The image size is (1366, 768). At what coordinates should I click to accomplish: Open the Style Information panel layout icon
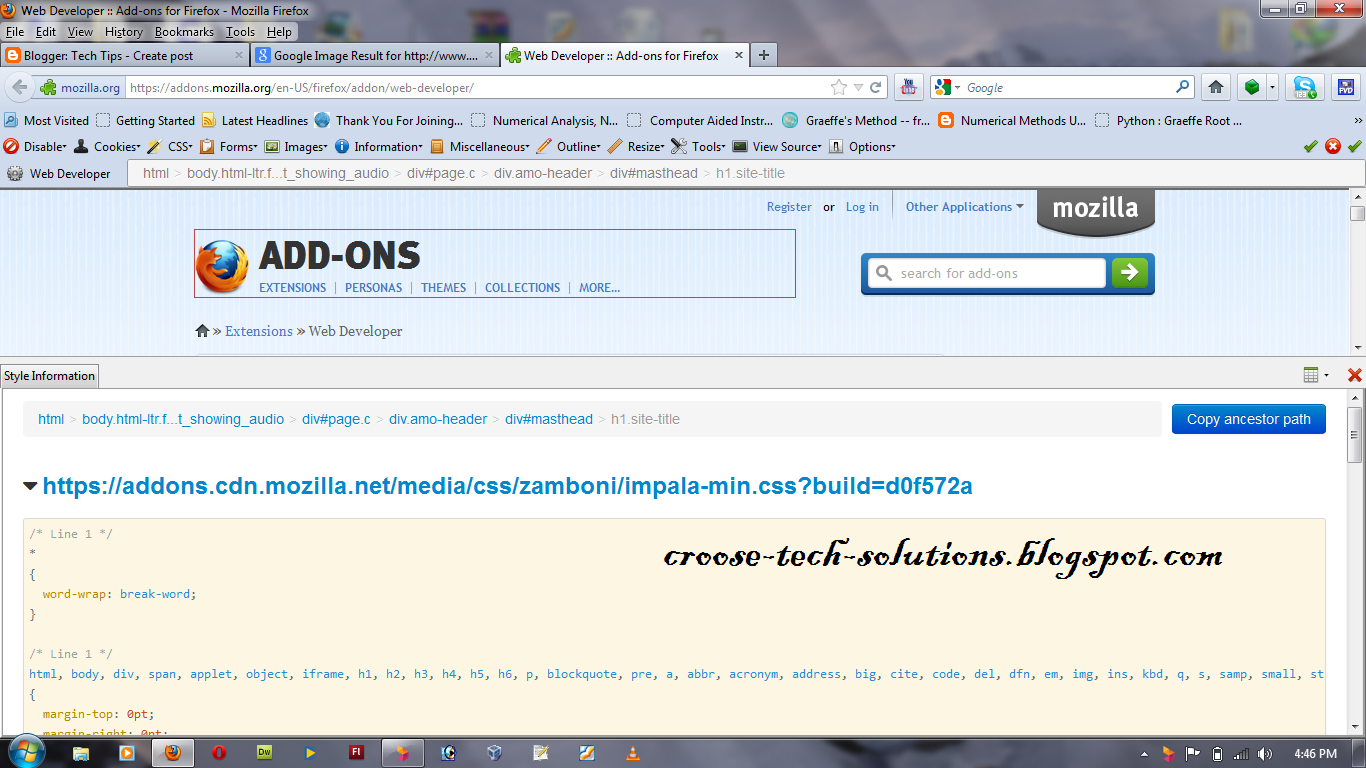[x=1312, y=375]
